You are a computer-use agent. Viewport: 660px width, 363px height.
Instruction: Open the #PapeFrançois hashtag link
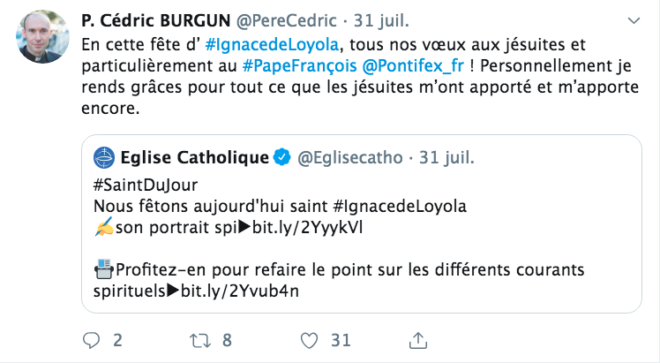coord(300,66)
